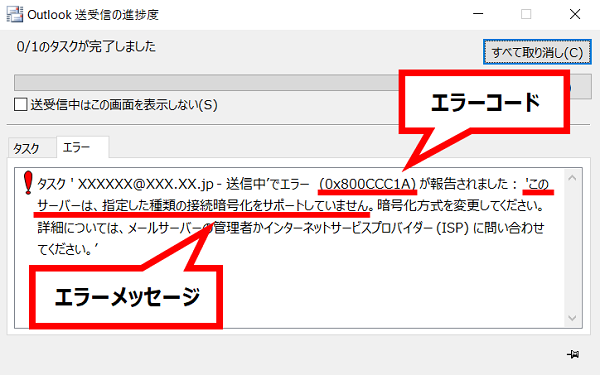This screenshot has height=375, width=600.
Task: Click the send/receive progress bar
Action: [207, 83]
